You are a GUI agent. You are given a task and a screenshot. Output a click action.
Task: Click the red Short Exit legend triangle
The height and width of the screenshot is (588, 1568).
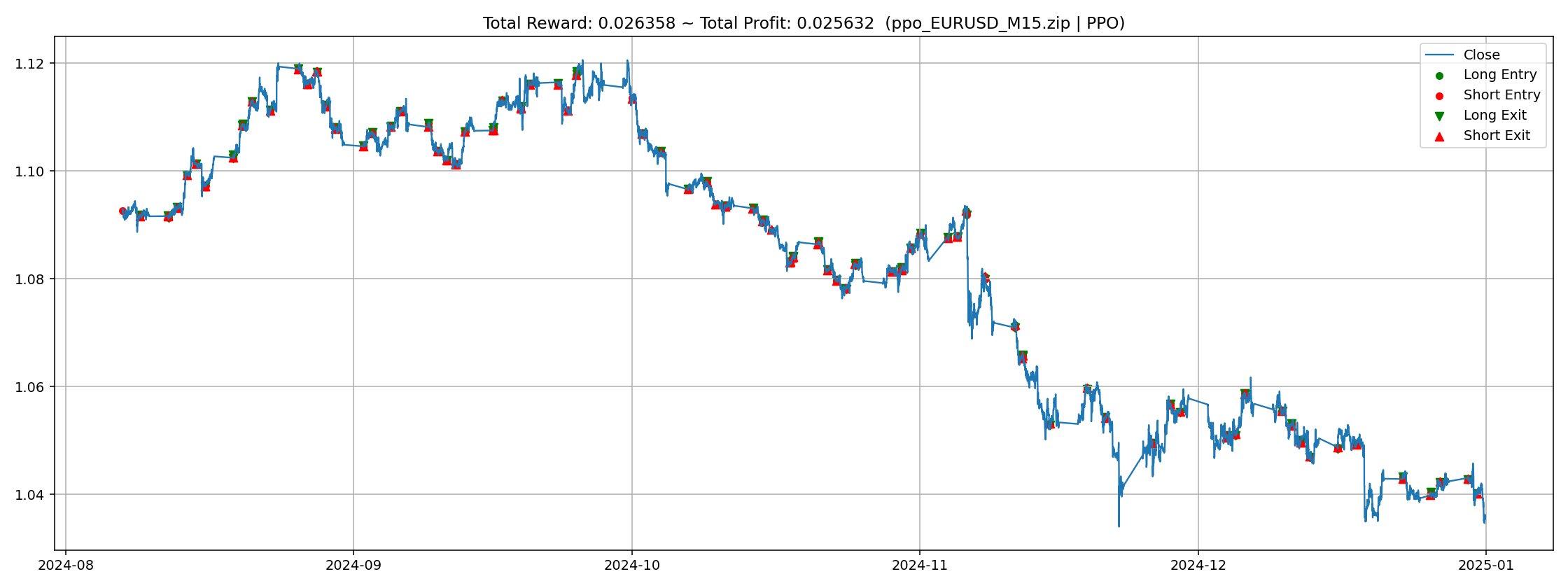[1439, 136]
